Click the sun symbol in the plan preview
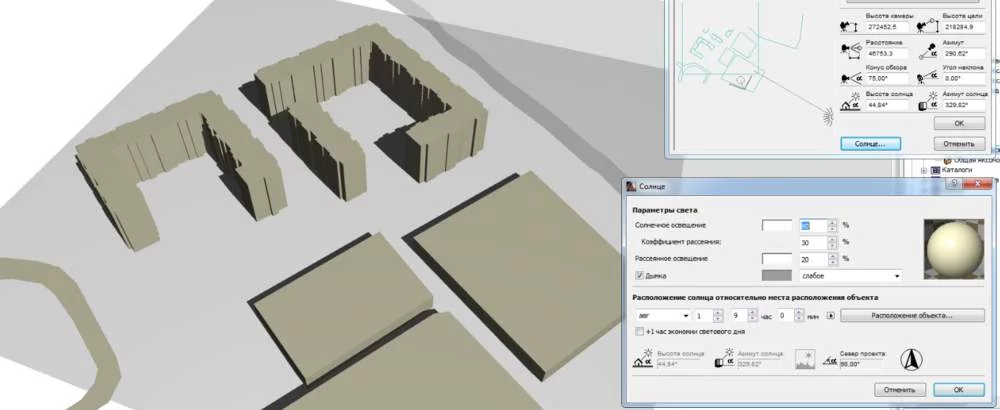Viewport: 1000px width, 410px height. (x=827, y=118)
